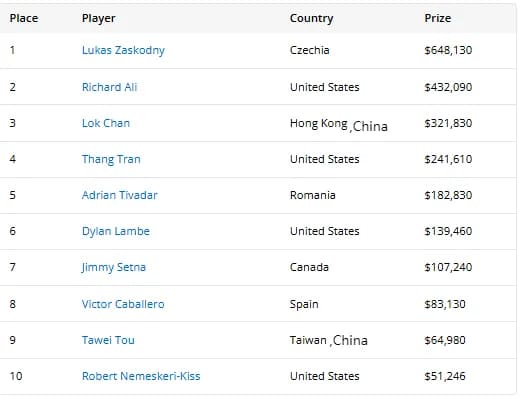Open Lukas Zaskodny player link
Image resolution: width=522 pixels, height=399 pixels.
click(123, 50)
